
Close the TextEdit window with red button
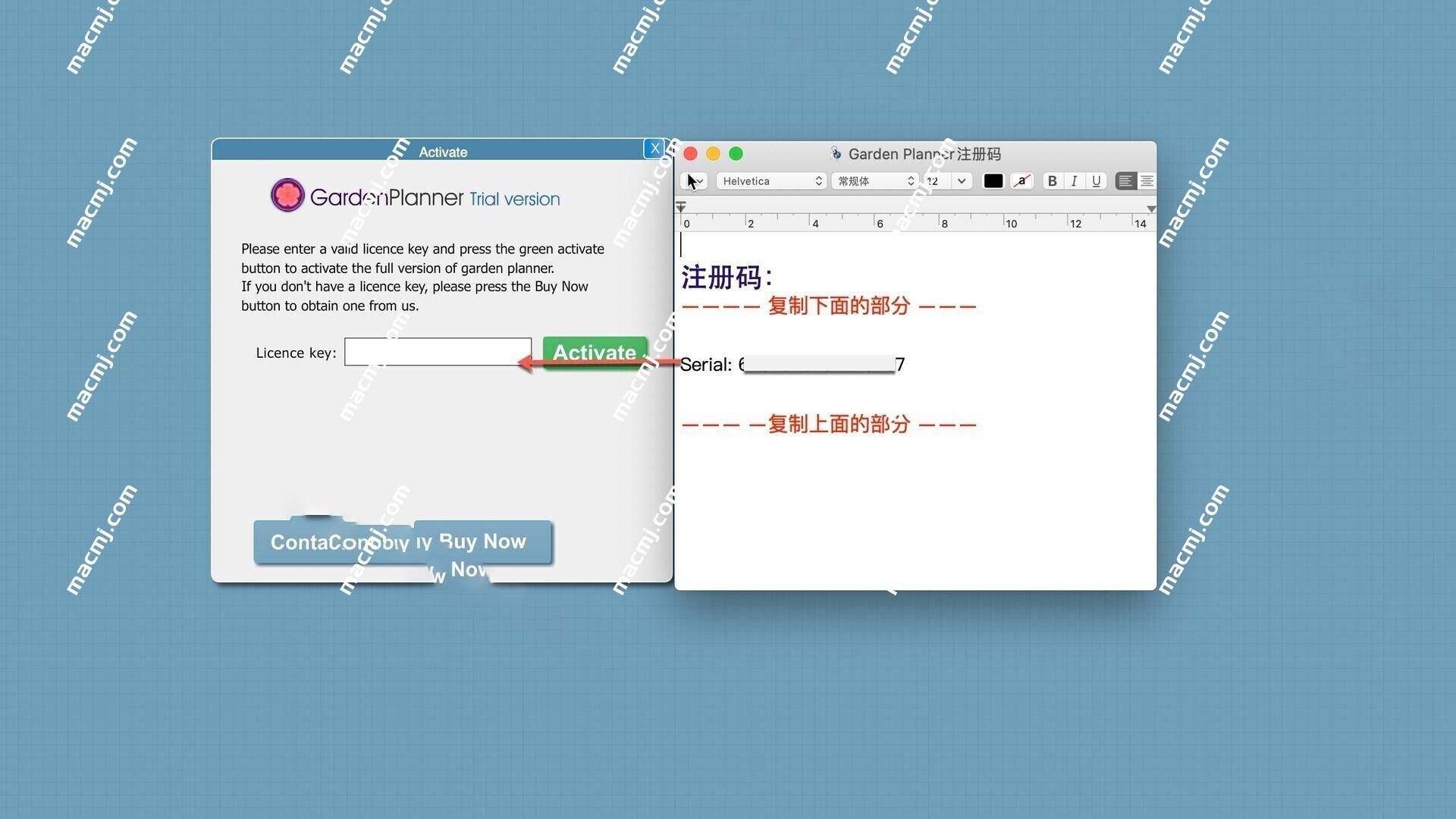tap(690, 154)
